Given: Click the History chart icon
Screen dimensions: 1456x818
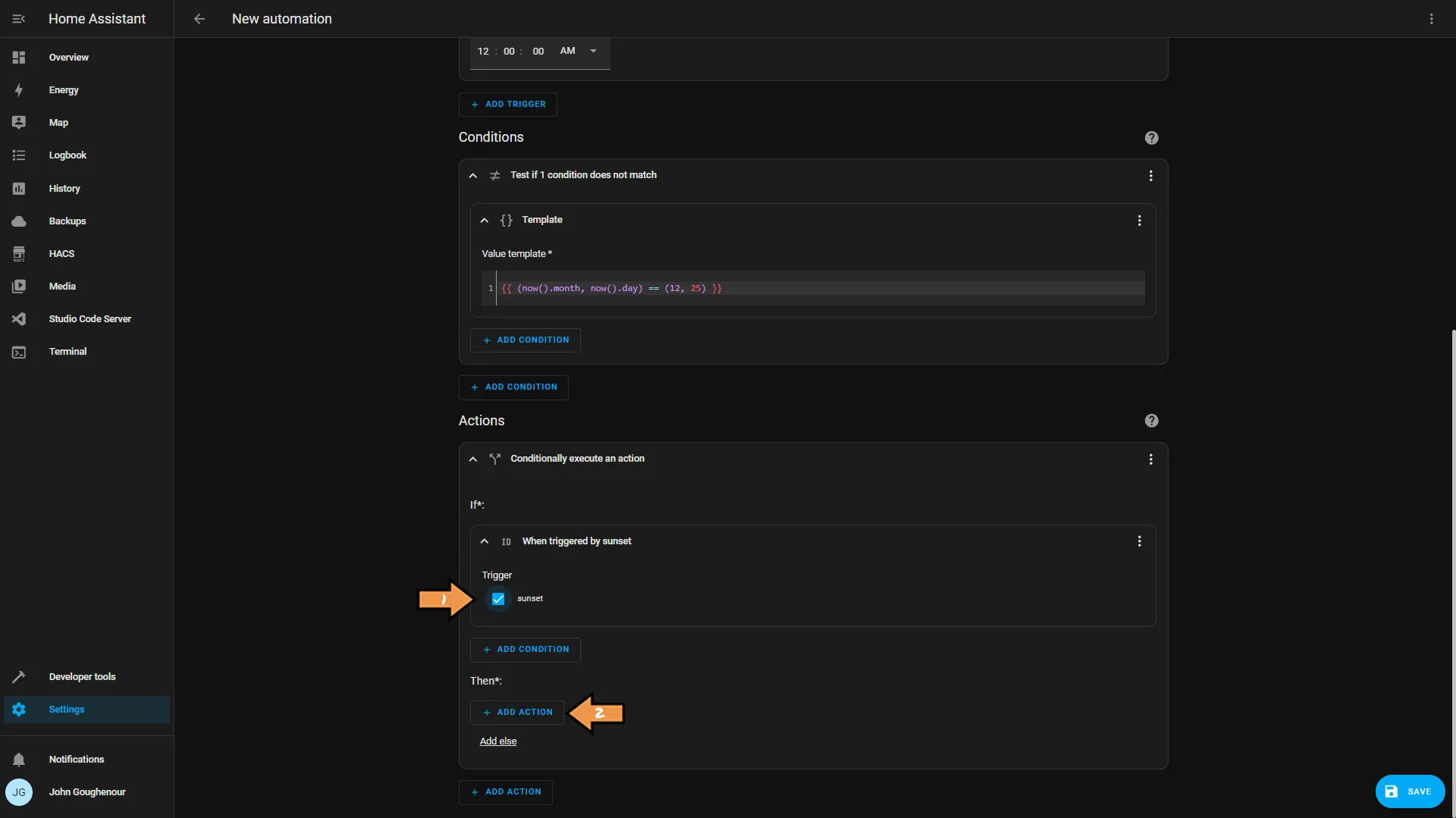Looking at the screenshot, I should [x=19, y=189].
